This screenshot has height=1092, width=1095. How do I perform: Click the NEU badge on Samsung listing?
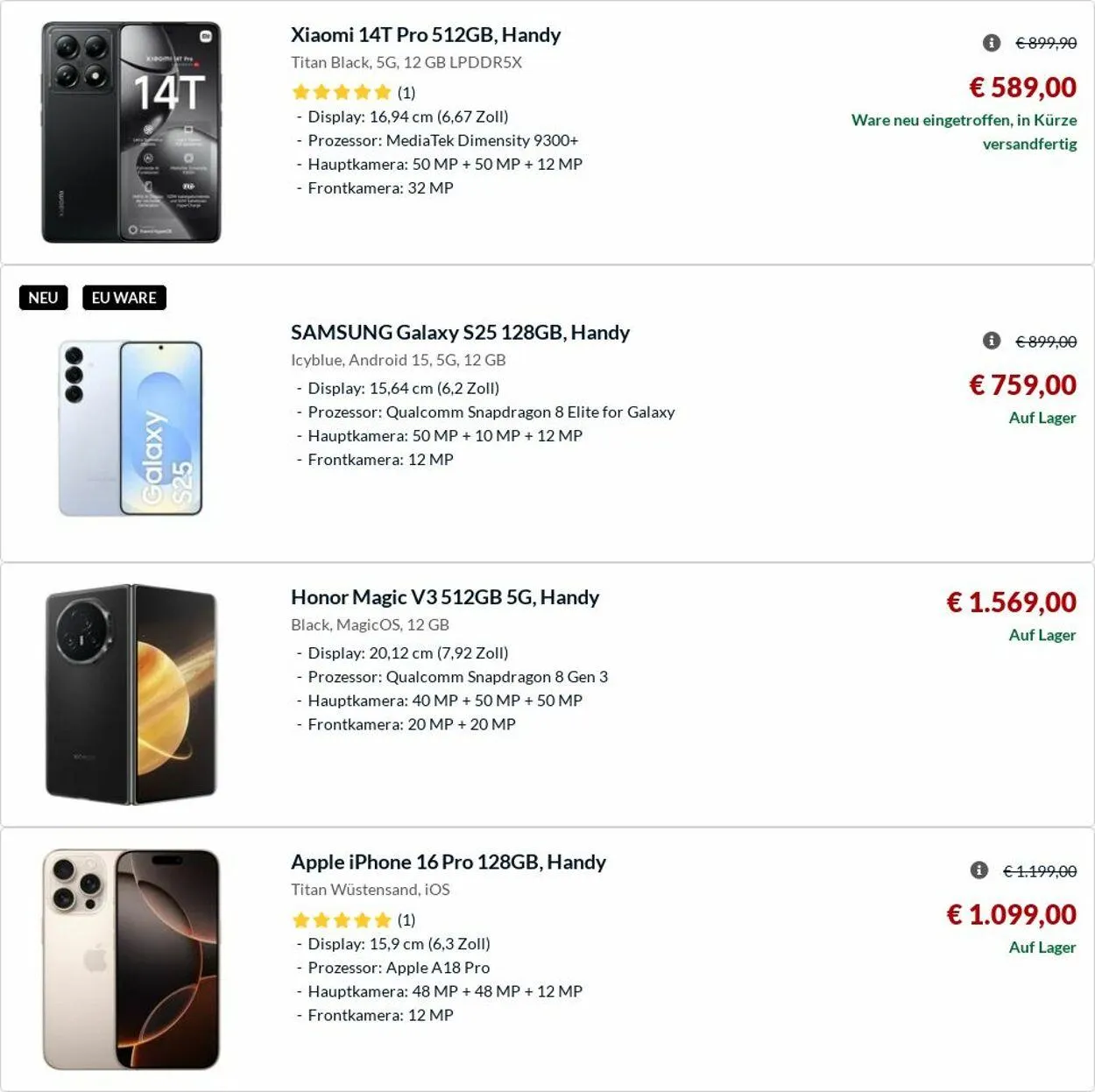click(x=43, y=298)
